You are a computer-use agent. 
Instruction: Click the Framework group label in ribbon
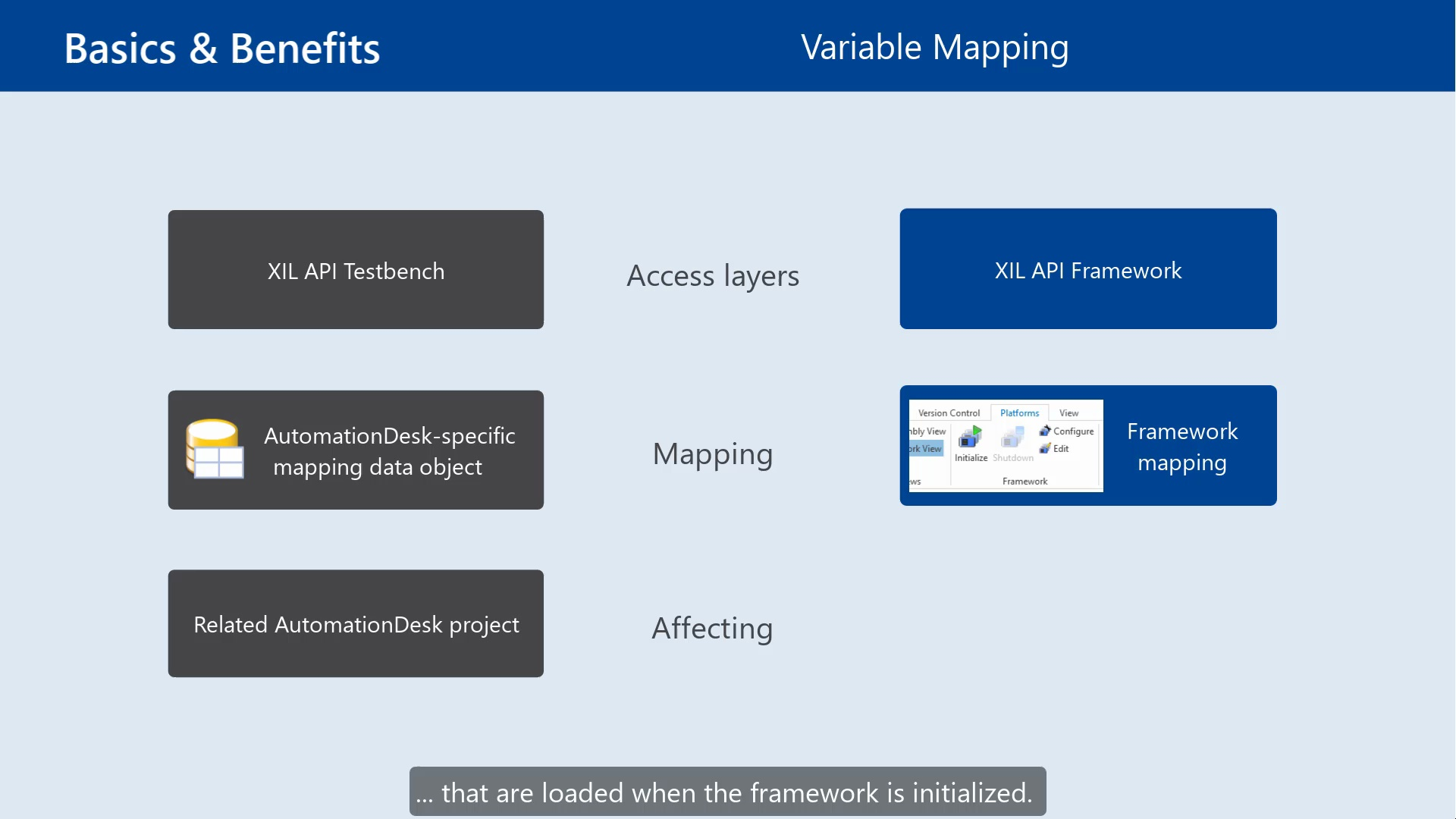tap(1025, 481)
